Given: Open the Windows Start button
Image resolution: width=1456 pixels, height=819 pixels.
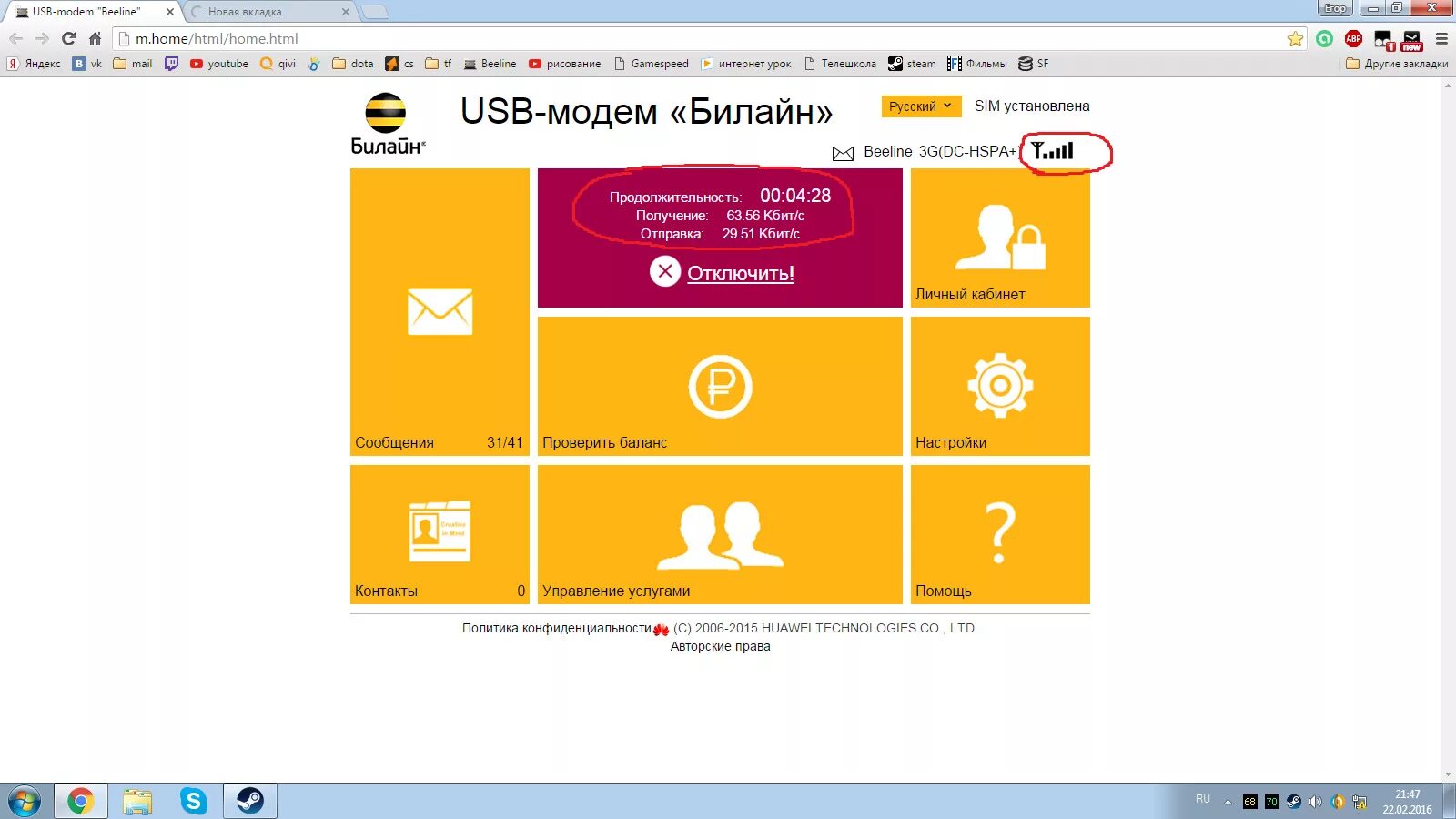Looking at the screenshot, I should 25,802.
